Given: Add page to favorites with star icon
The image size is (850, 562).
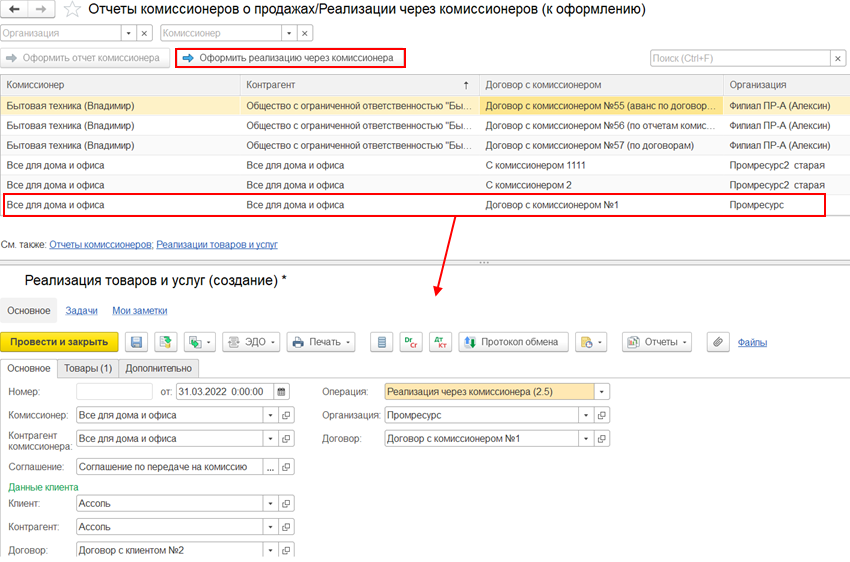Looking at the screenshot, I should (x=72, y=9).
